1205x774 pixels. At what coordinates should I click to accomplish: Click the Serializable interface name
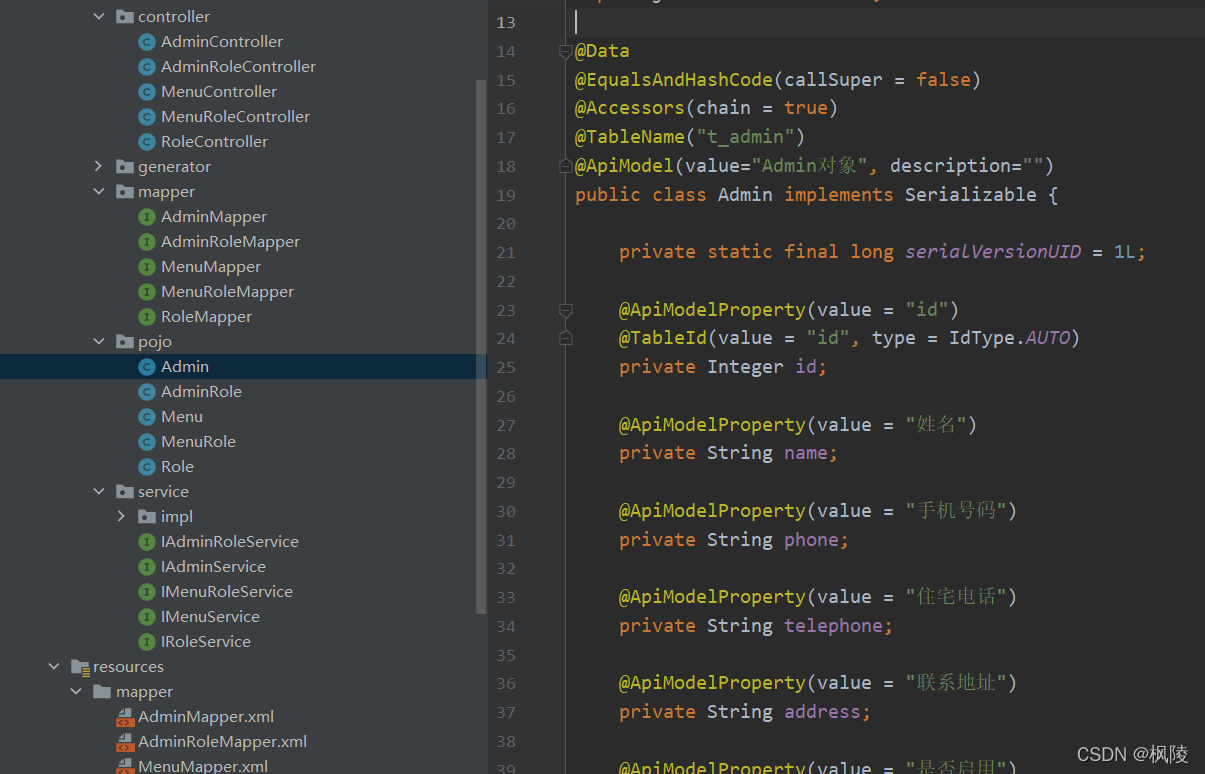tap(971, 194)
